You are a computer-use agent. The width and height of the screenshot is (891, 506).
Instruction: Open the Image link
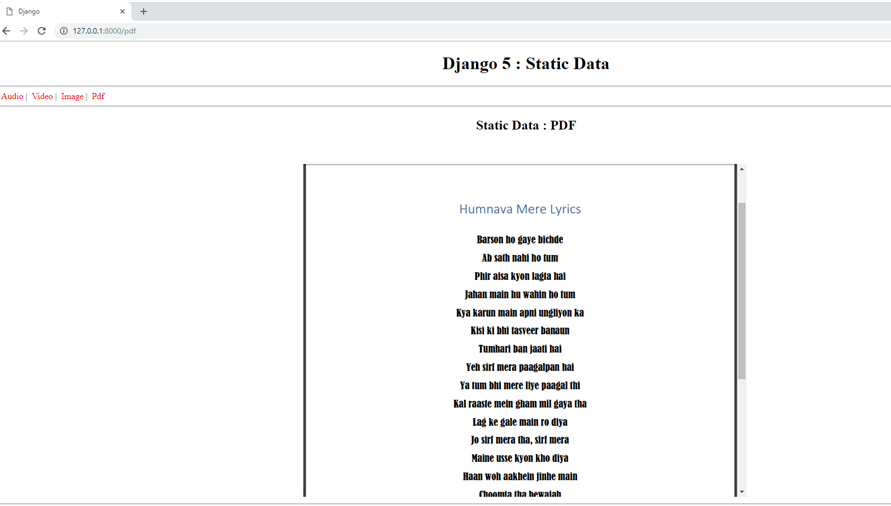(72, 96)
